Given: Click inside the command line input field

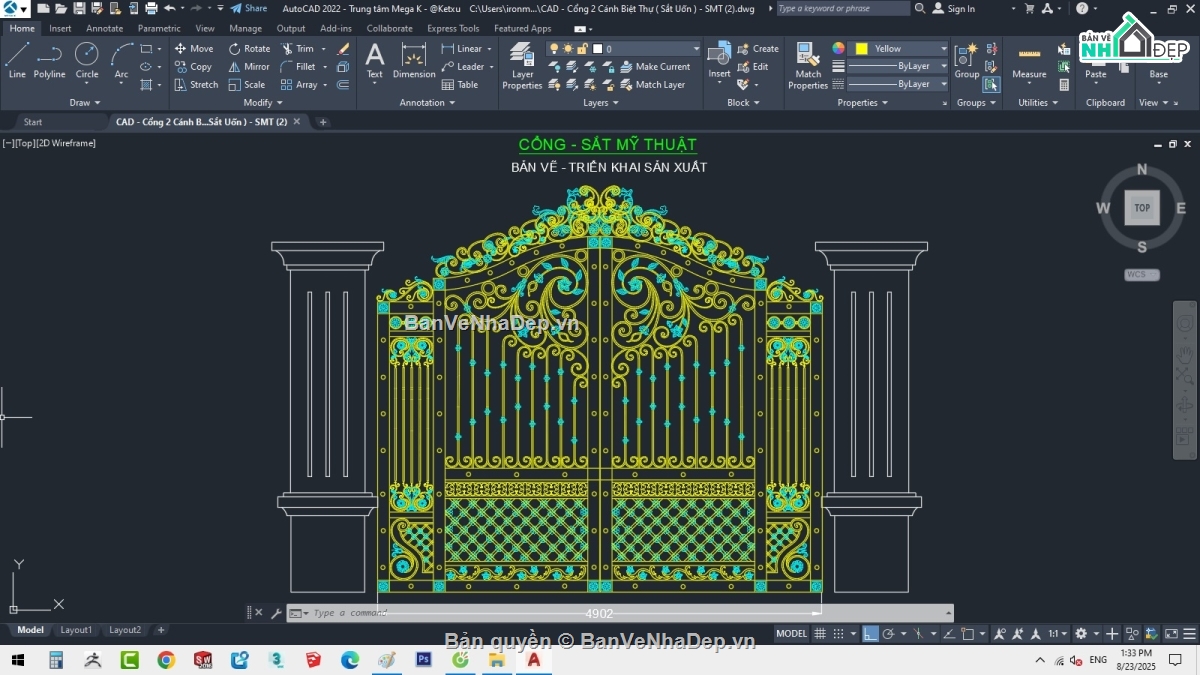Looking at the screenshot, I should (450, 612).
